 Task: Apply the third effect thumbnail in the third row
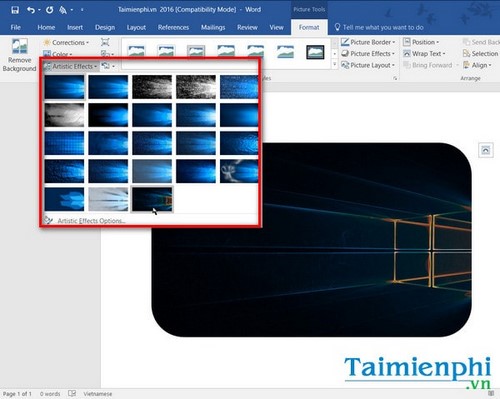click(x=152, y=143)
